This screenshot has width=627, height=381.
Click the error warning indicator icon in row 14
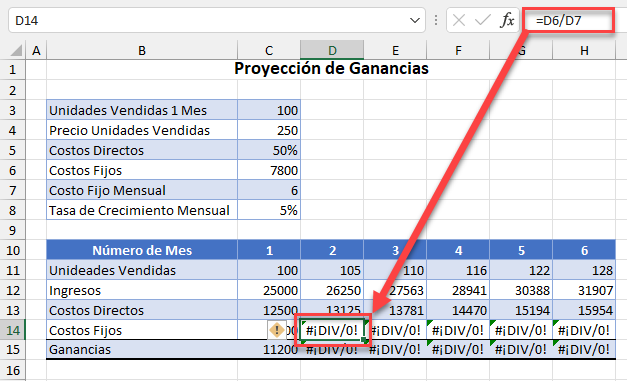[276, 330]
